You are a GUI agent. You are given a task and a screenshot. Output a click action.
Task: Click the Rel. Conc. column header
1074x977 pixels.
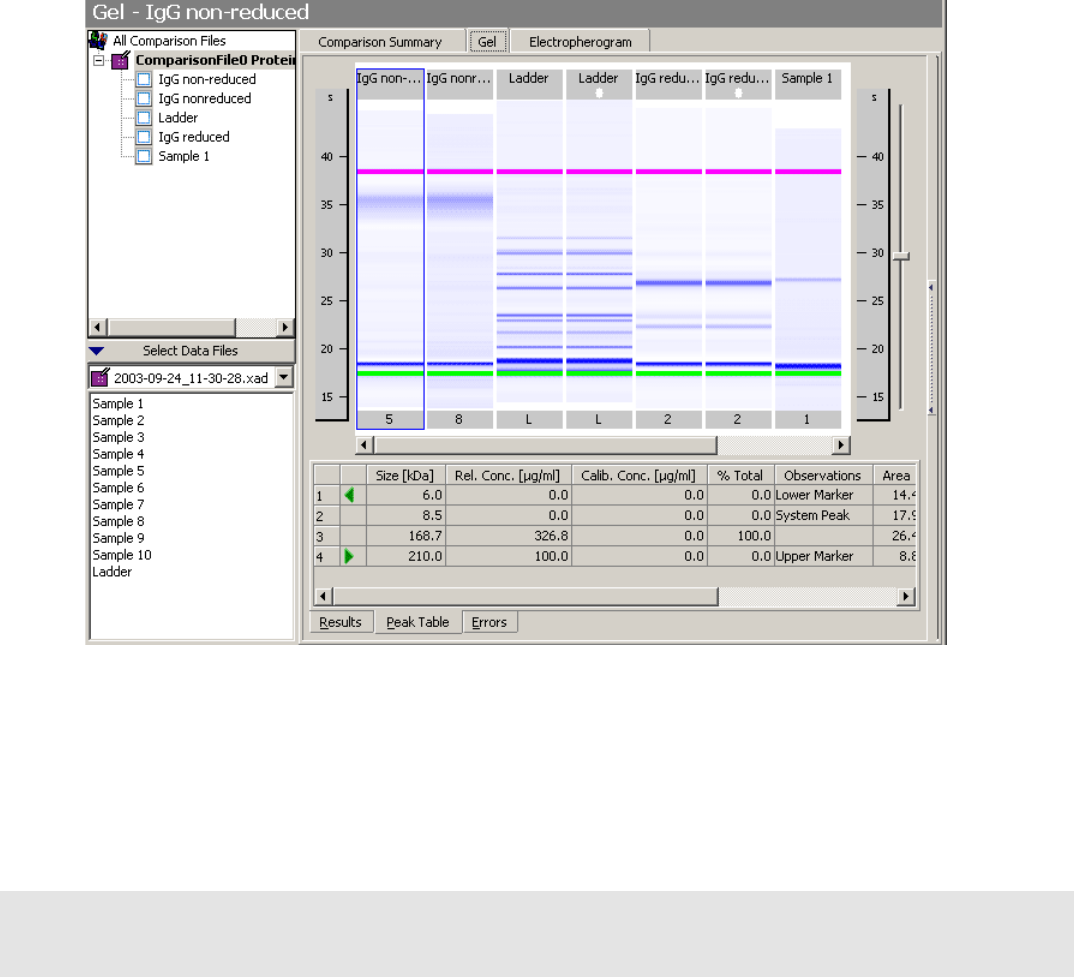[508, 475]
